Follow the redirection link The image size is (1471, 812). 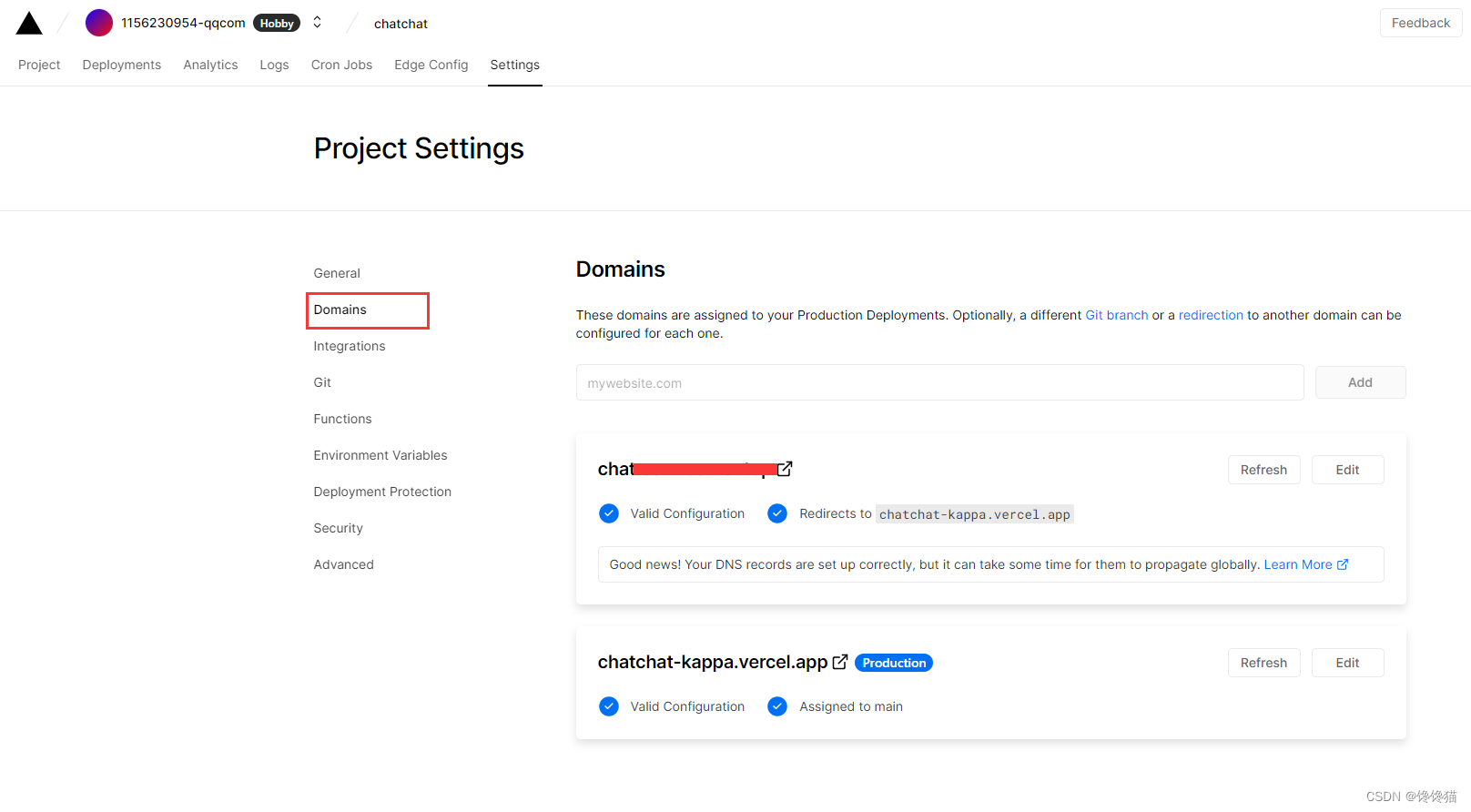click(x=1211, y=315)
